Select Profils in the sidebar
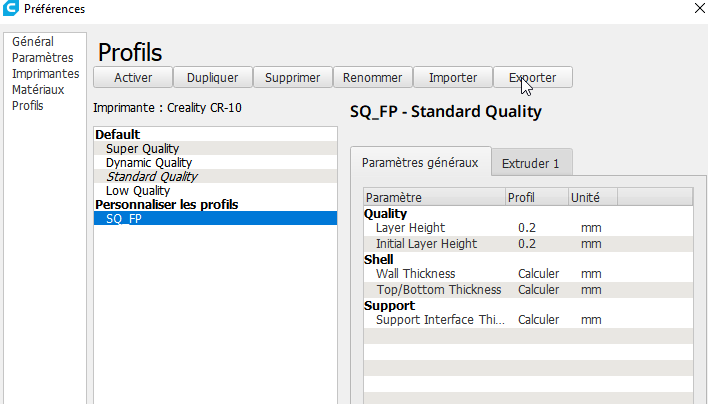The height and width of the screenshot is (404, 708). [x=28, y=106]
